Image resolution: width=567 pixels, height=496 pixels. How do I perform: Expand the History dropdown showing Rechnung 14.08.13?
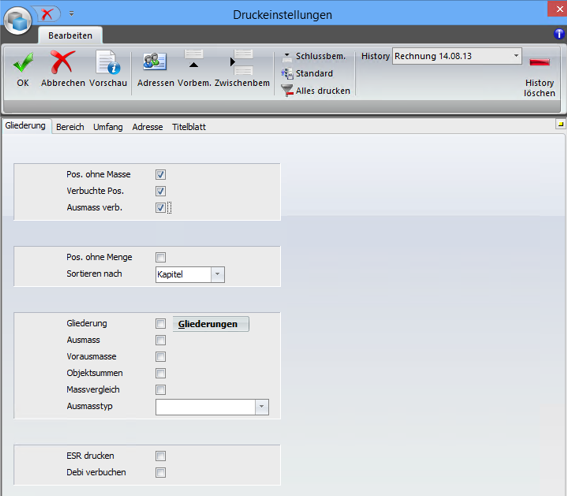457,56
